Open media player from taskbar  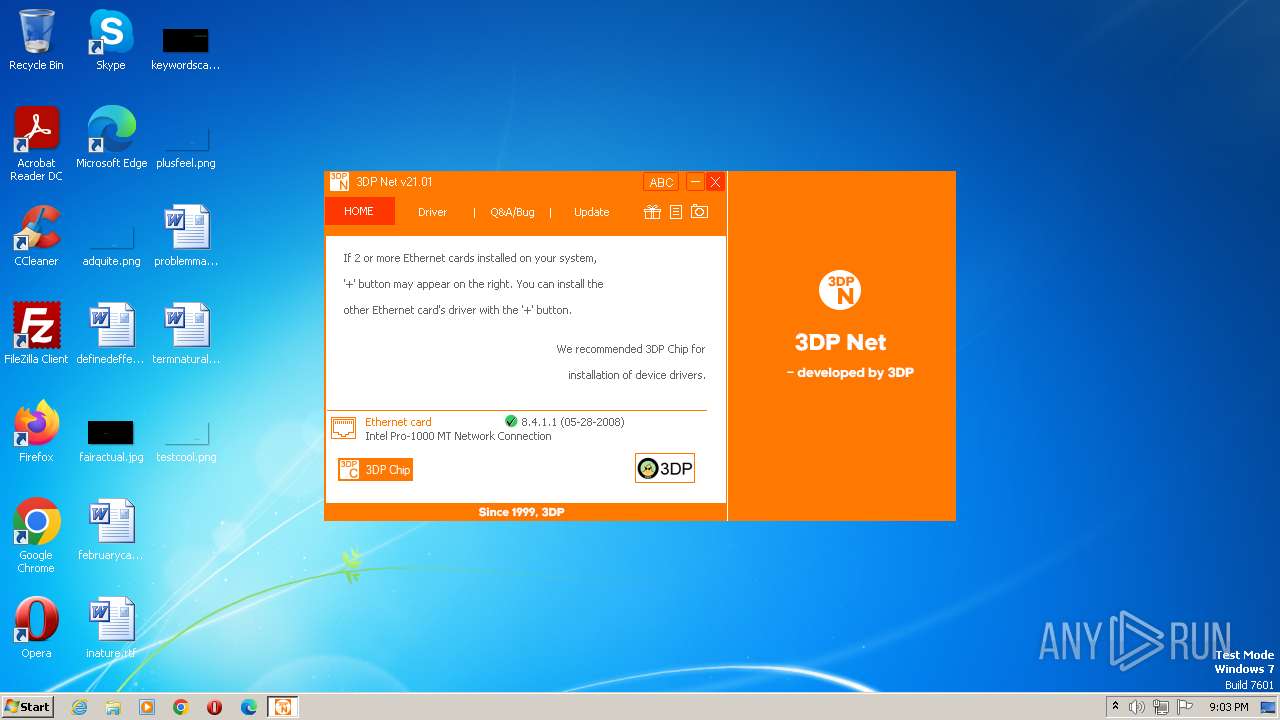(x=147, y=707)
